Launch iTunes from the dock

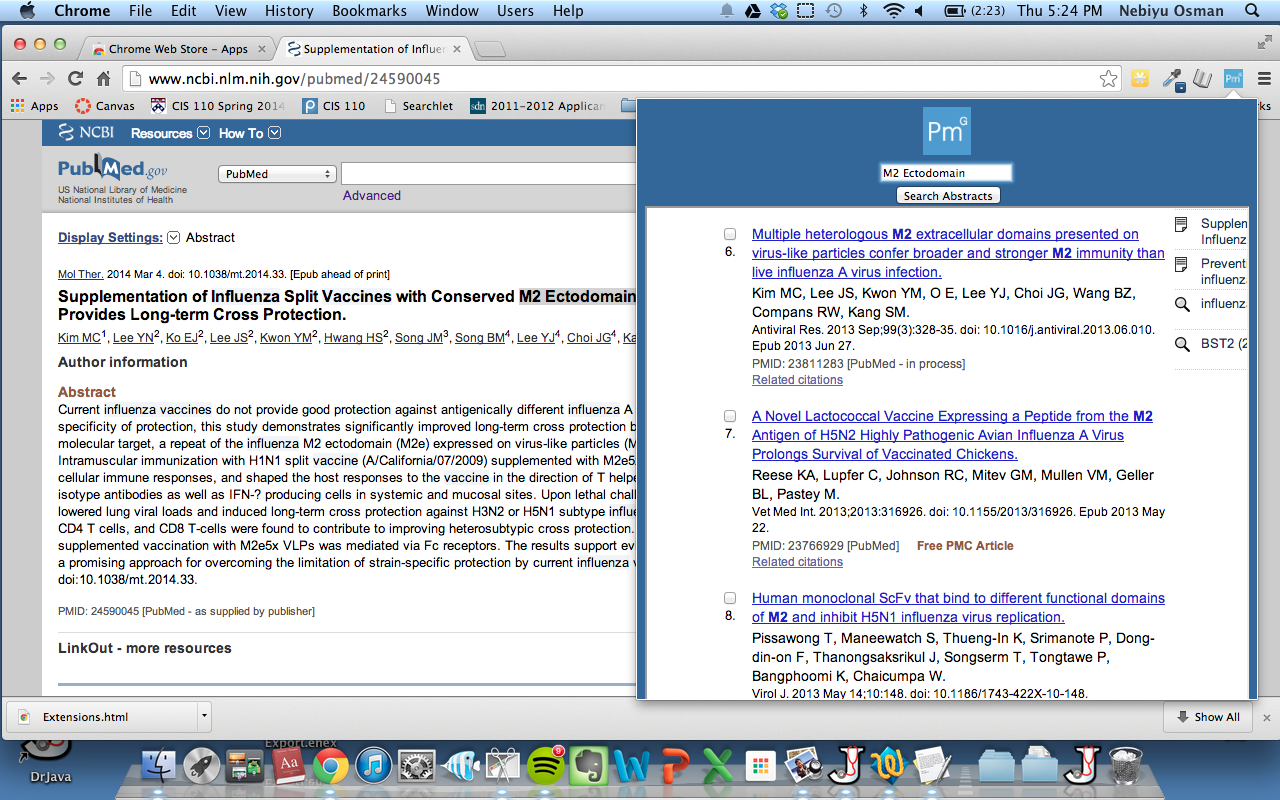coord(373,767)
